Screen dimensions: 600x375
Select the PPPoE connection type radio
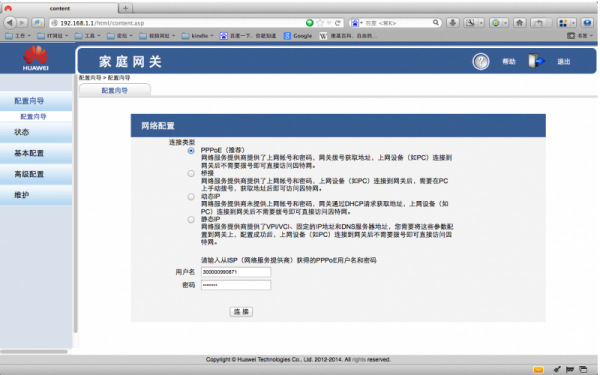tap(191, 151)
